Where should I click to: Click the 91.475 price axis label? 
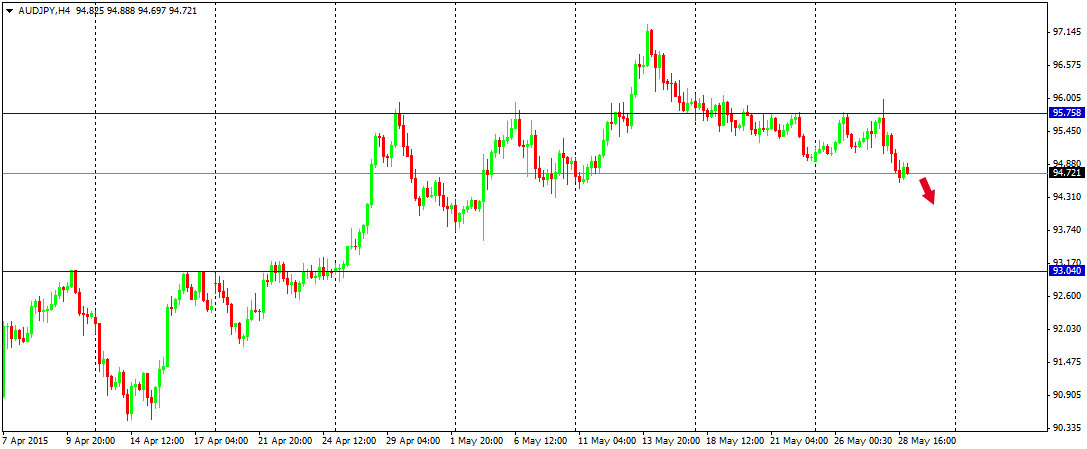[1067, 362]
